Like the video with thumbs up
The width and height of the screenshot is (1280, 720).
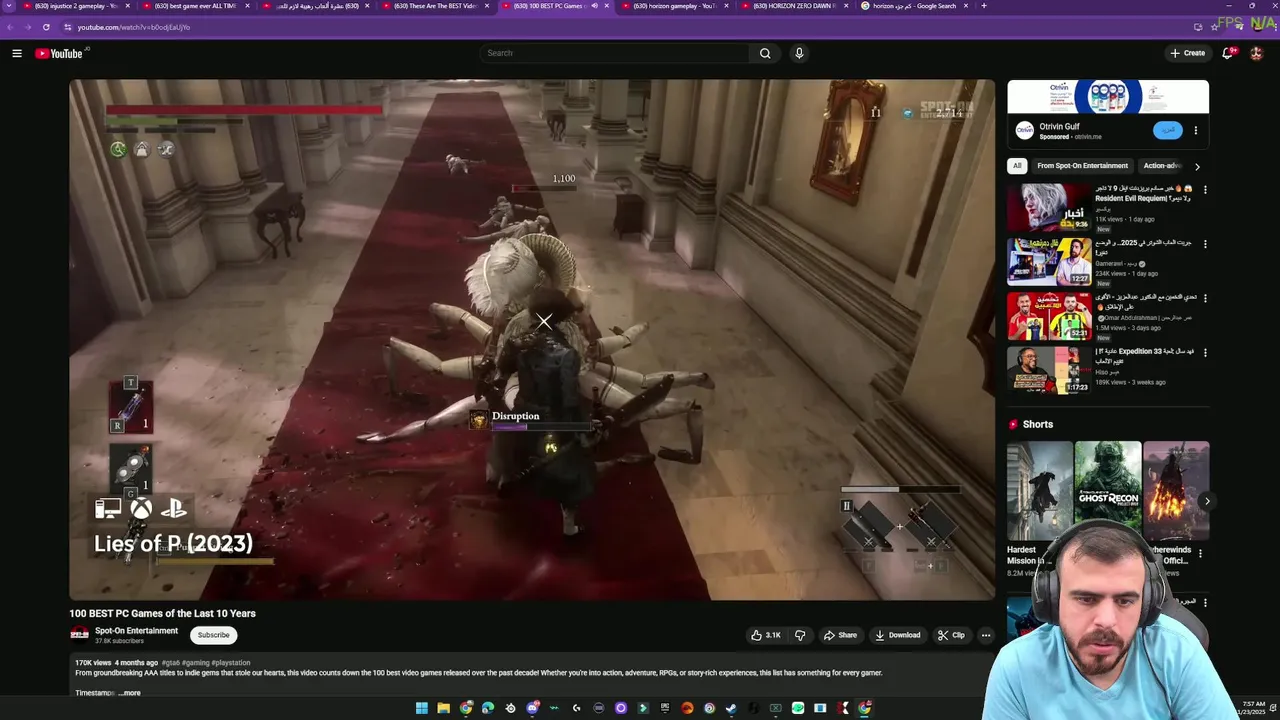click(x=766, y=635)
